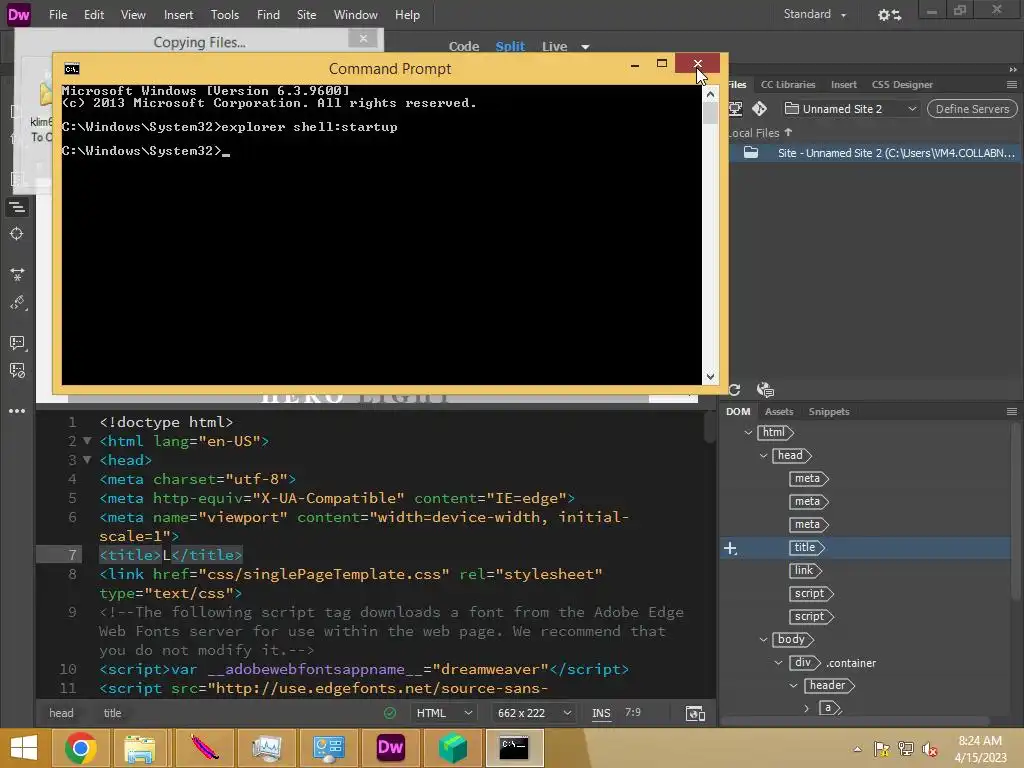Image resolution: width=1024 pixels, height=768 pixels.
Task: Open the DOM panel options menu icon
Action: click(1012, 411)
